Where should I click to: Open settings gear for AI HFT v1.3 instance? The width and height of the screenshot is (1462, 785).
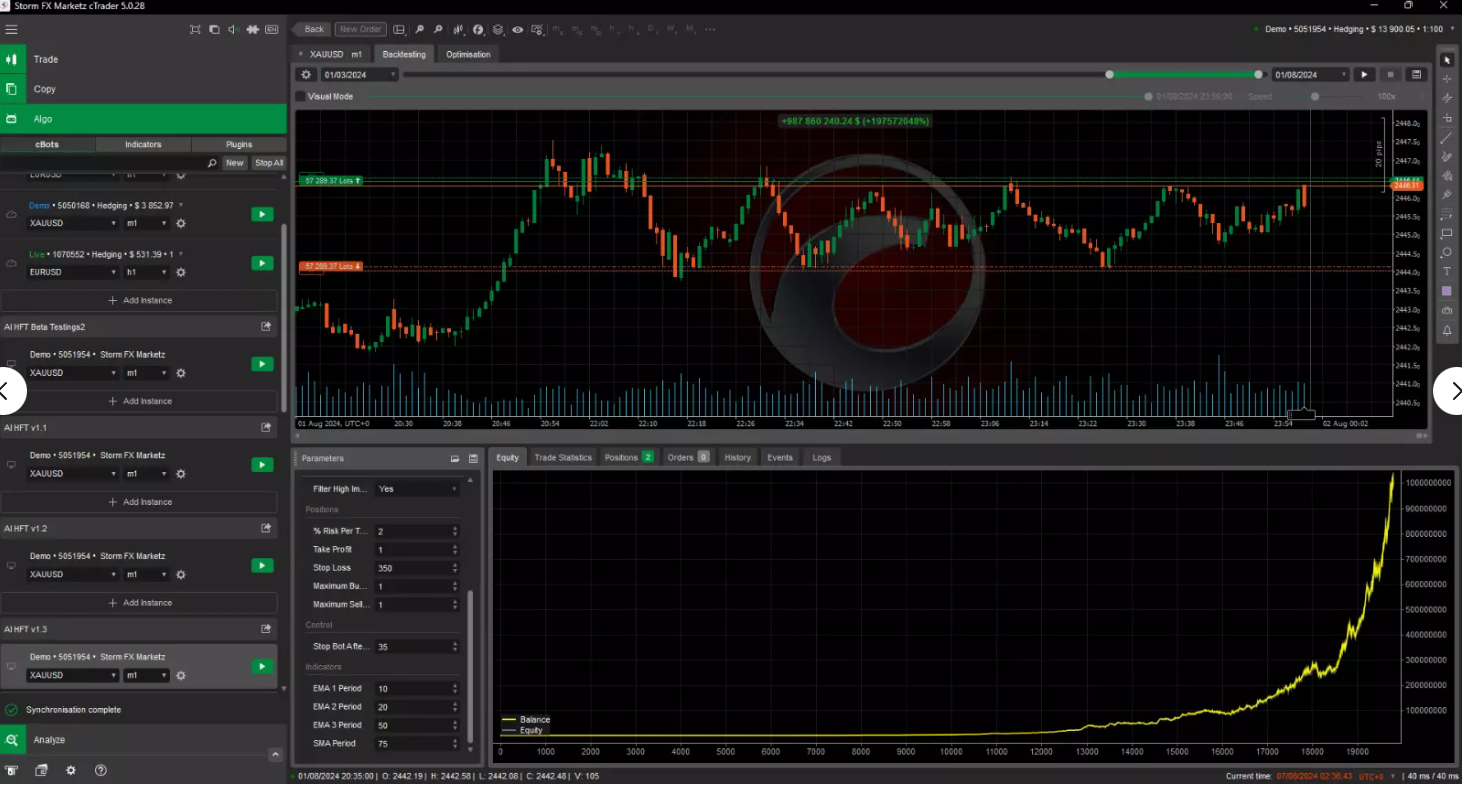click(181, 676)
